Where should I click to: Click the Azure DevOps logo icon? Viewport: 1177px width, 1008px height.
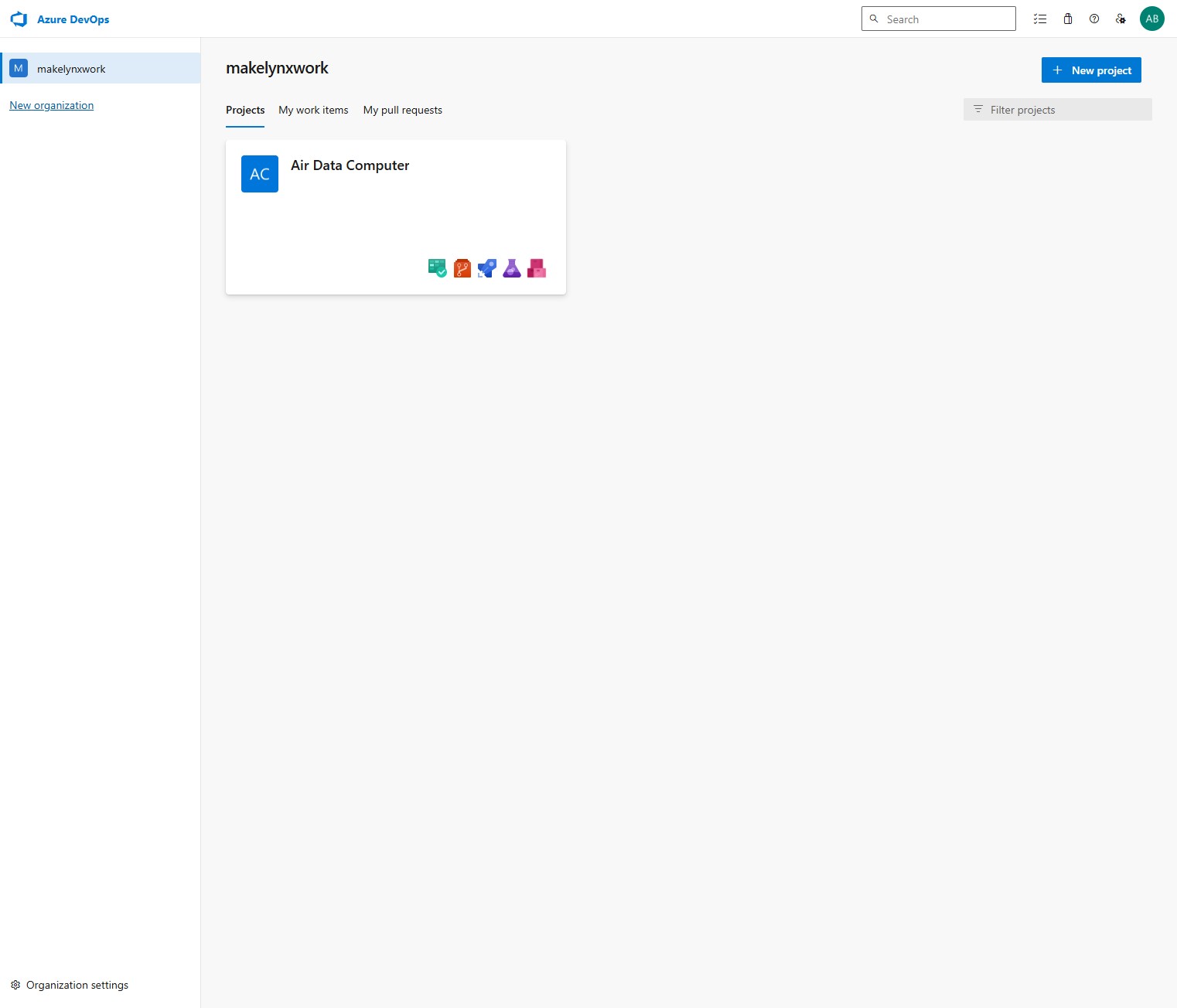click(19, 19)
